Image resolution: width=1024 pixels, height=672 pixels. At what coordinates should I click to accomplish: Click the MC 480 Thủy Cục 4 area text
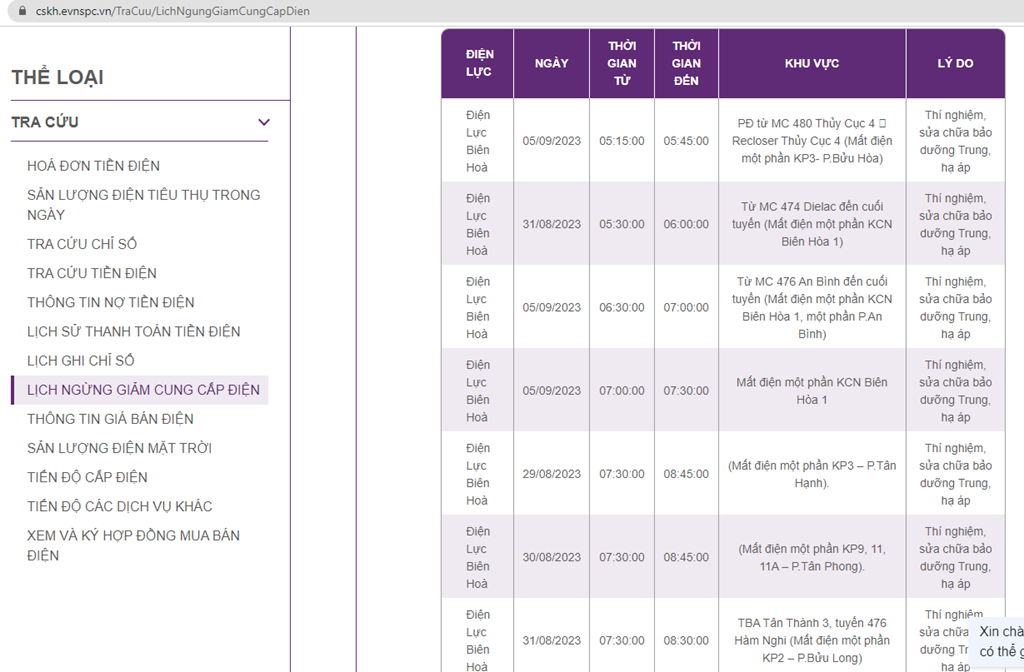pyautogui.click(x=812, y=141)
